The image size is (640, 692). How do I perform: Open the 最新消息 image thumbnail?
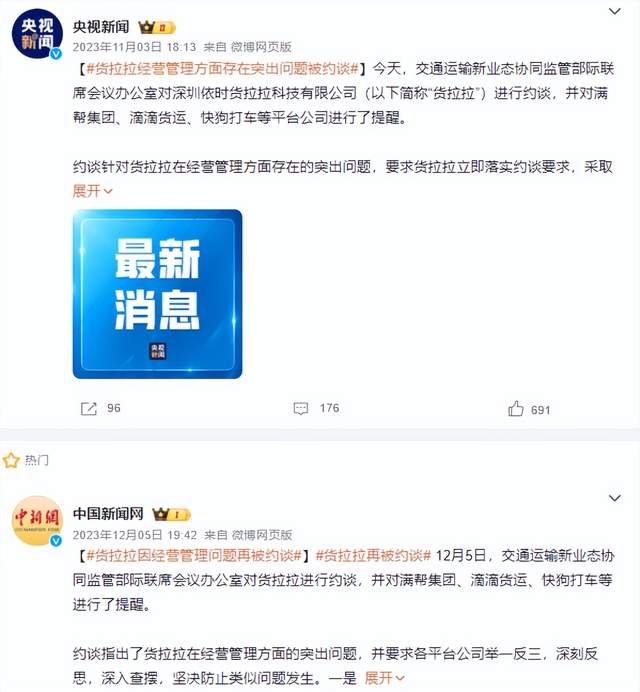coord(158,294)
